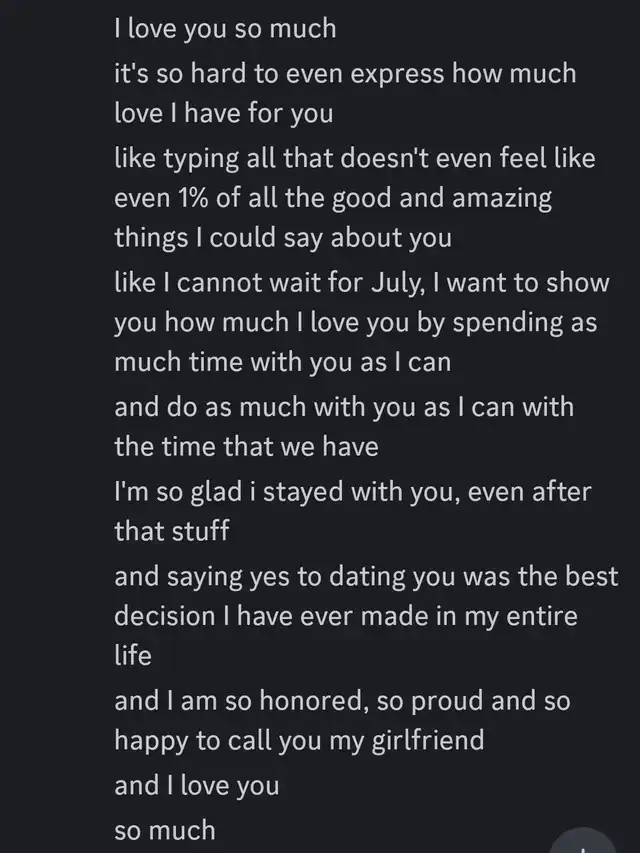
Task: Click the line starting "even 1% of all"
Action: 333,198
